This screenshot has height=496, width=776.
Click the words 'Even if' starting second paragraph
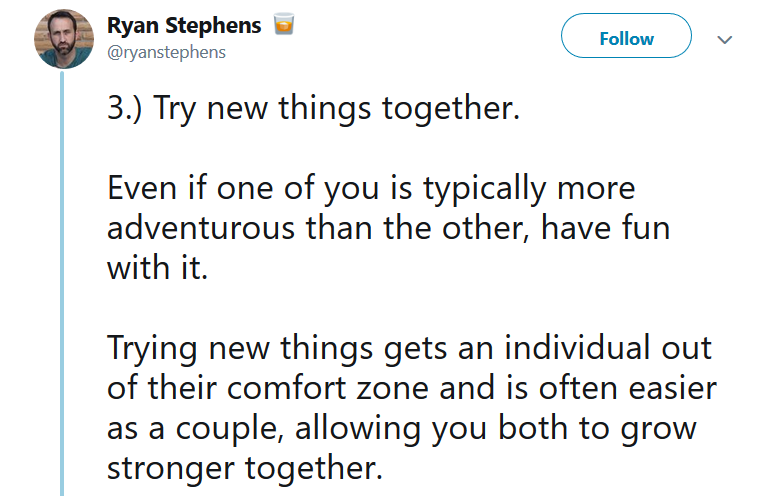[156, 188]
